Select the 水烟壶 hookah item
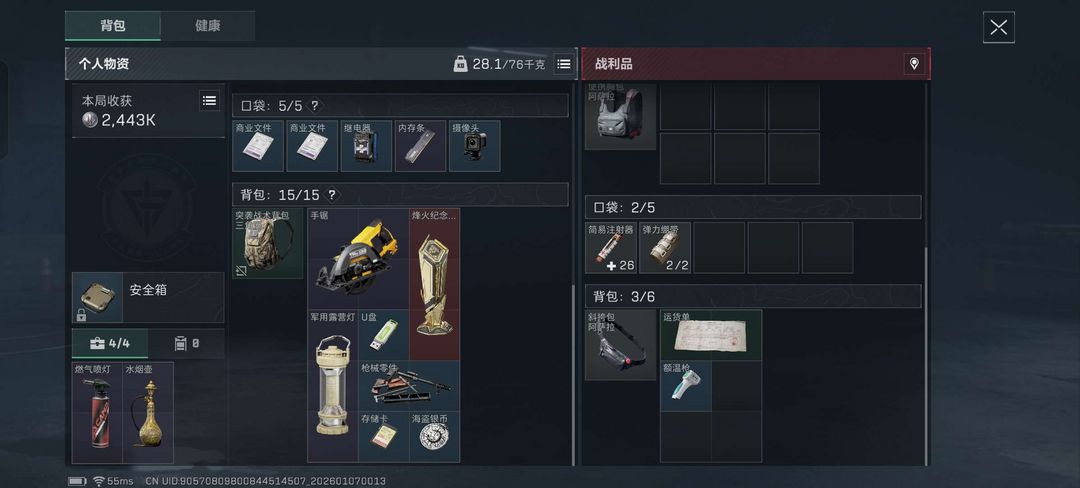 coord(148,412)
